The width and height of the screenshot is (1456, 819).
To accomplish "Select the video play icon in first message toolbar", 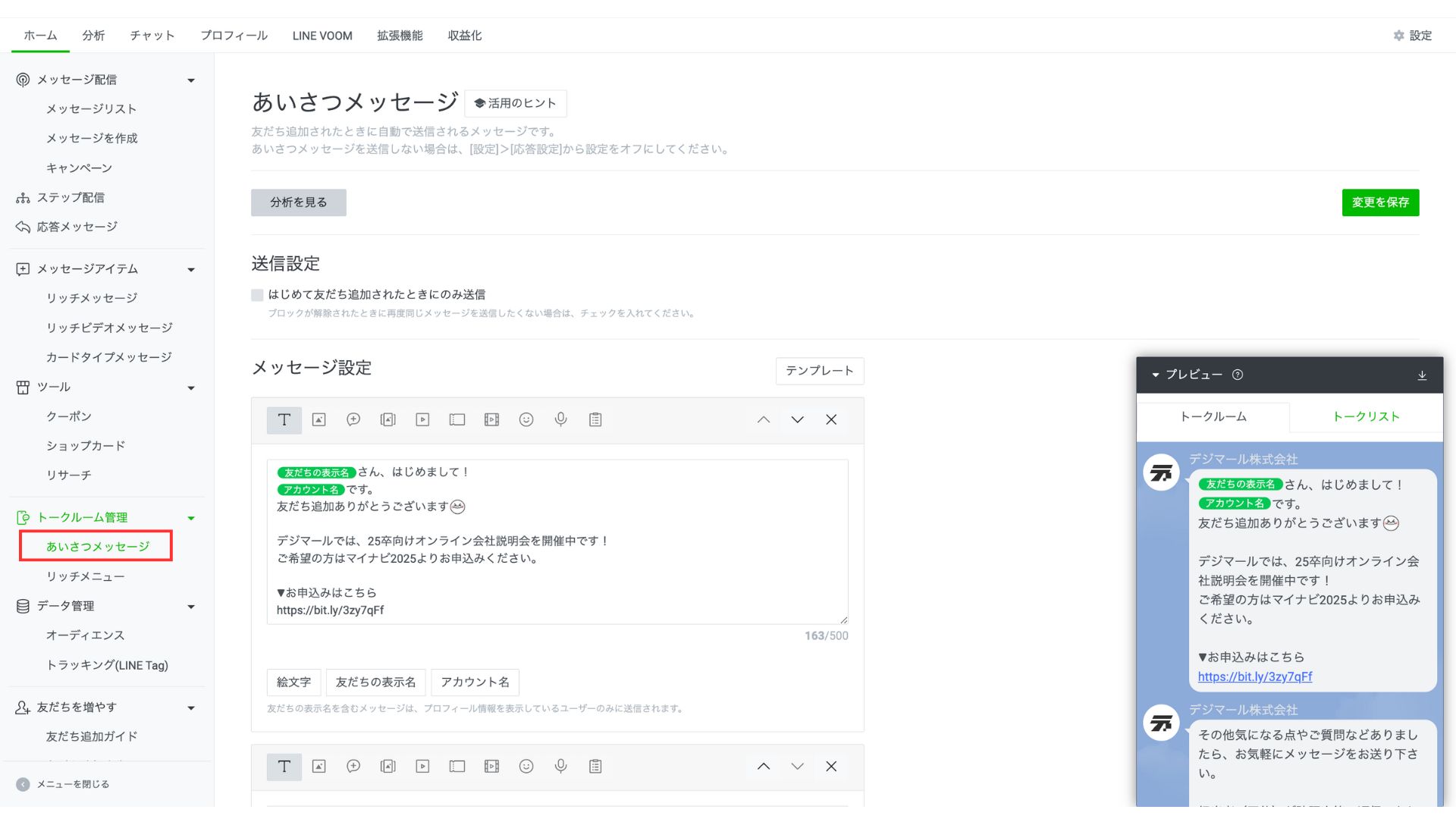I will point(422,420).
